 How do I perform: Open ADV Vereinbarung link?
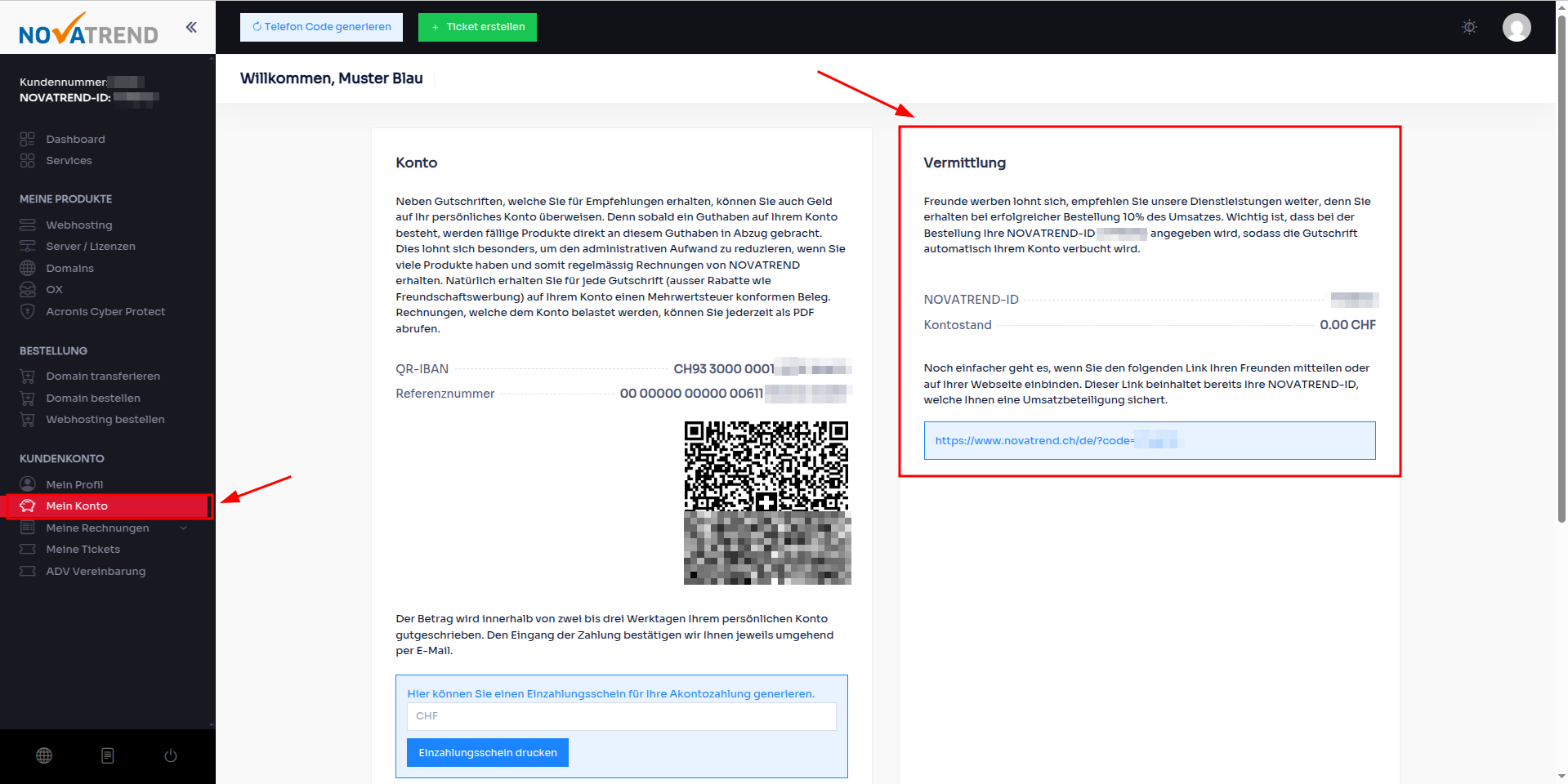tap(96, 571)
